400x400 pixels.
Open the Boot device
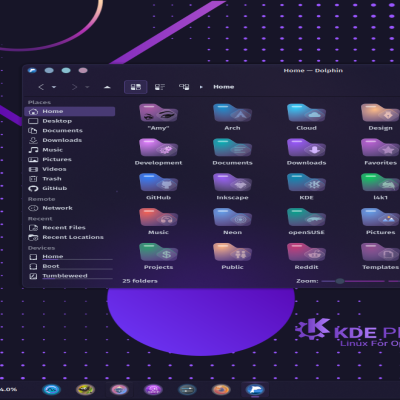point(70,266)
